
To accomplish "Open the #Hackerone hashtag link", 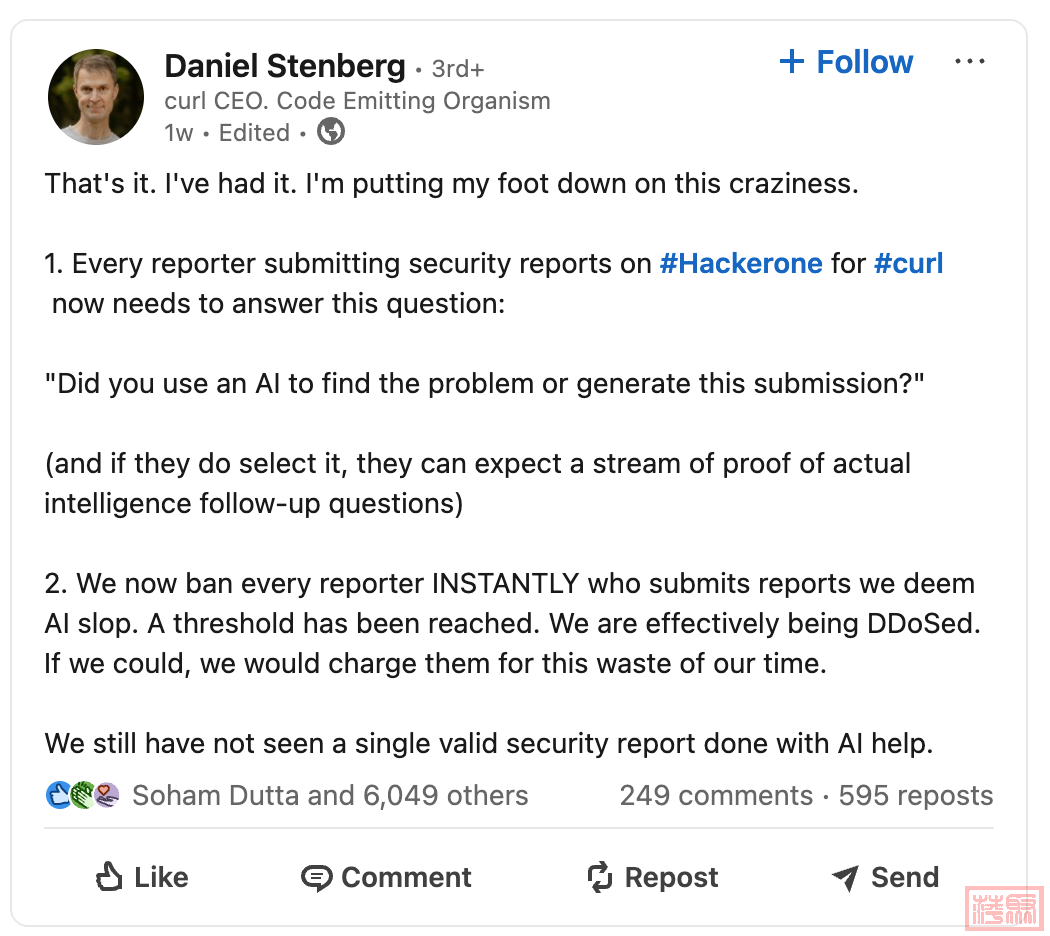I will point(741,264).
